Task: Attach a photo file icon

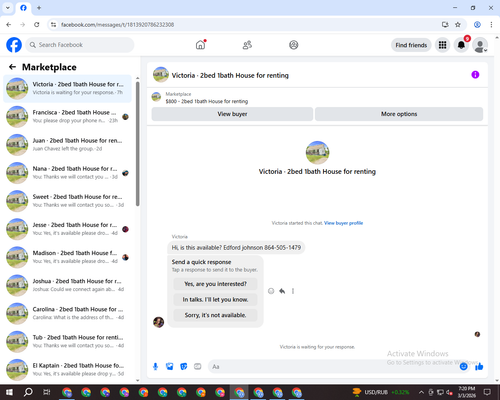Action: point(170,367)
